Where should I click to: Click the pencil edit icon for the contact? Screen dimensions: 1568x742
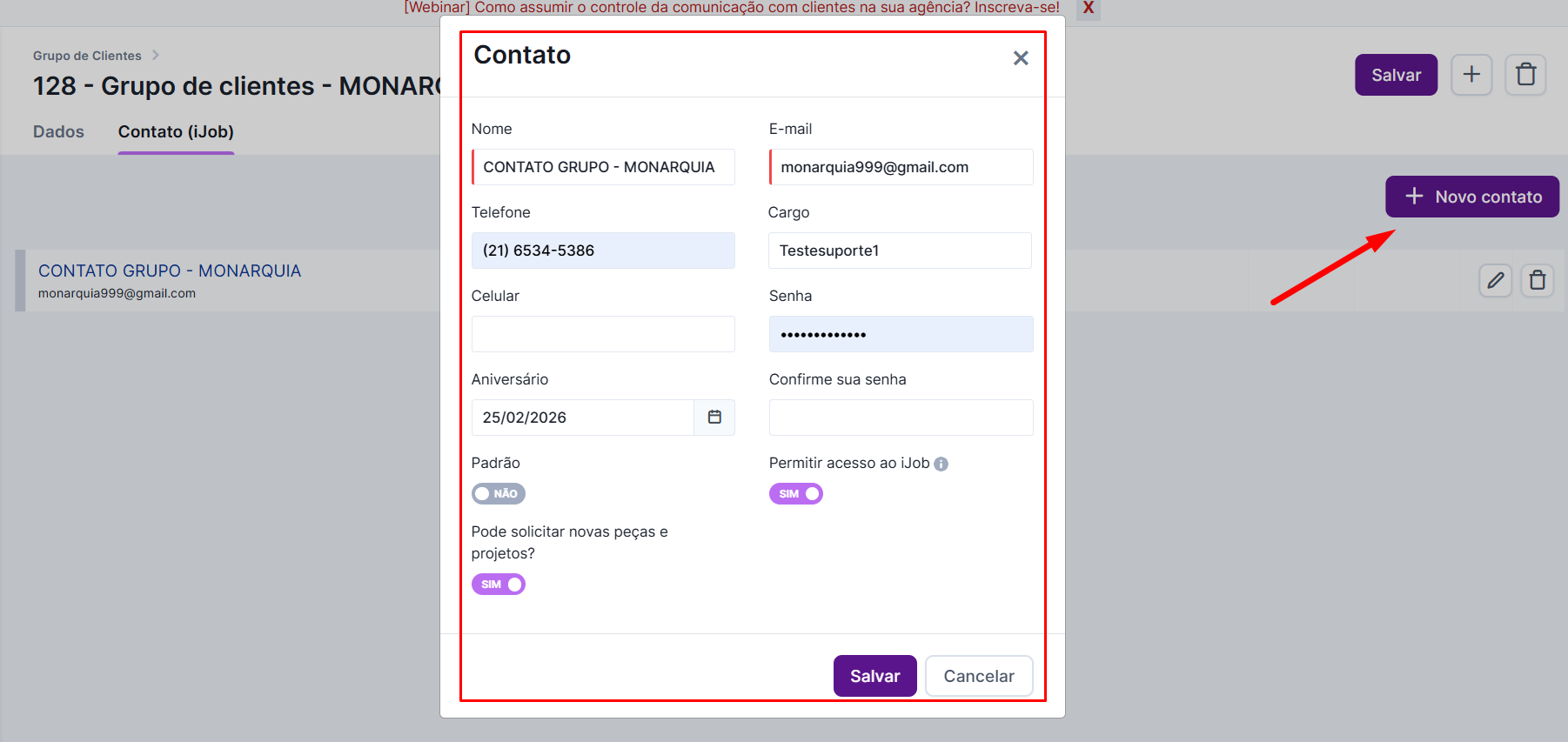(1495, 280)
